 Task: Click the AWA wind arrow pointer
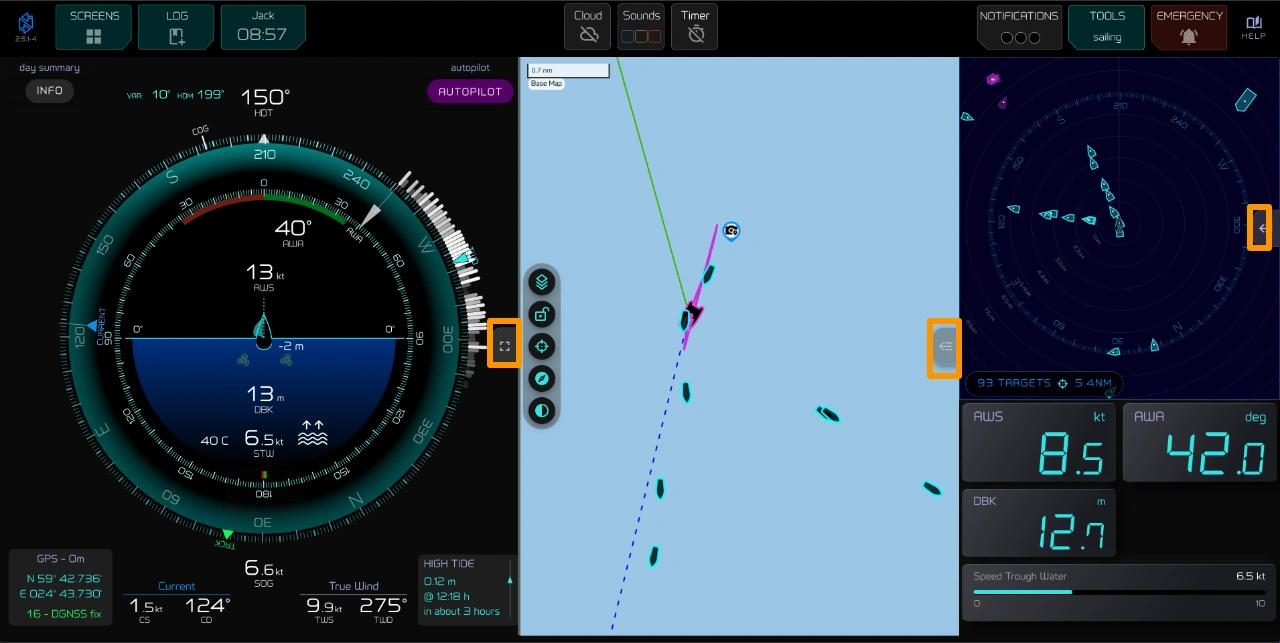(371, 216)
